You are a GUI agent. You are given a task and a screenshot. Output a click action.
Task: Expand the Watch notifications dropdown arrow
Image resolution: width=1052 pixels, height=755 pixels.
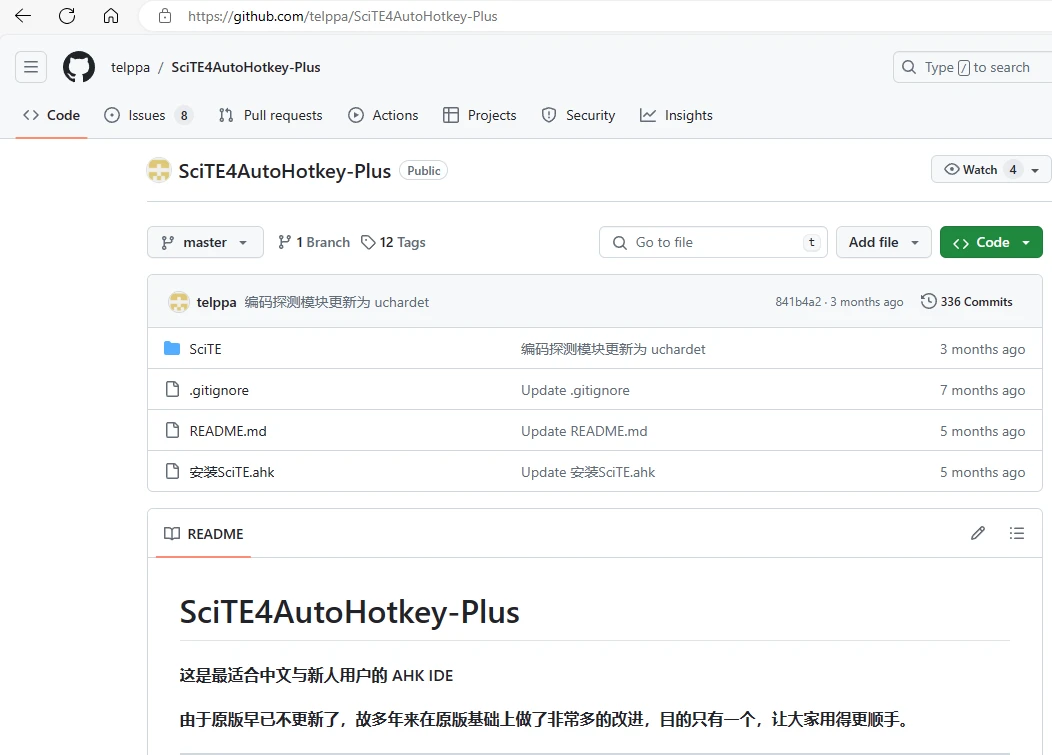(x=1035, y=170)
